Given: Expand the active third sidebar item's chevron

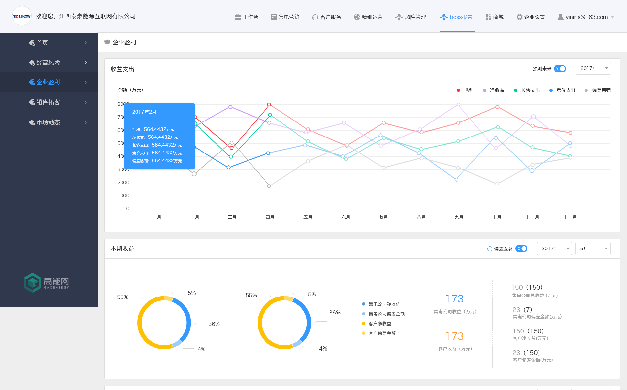Looking at the screenshot, I should coord(86,82).
